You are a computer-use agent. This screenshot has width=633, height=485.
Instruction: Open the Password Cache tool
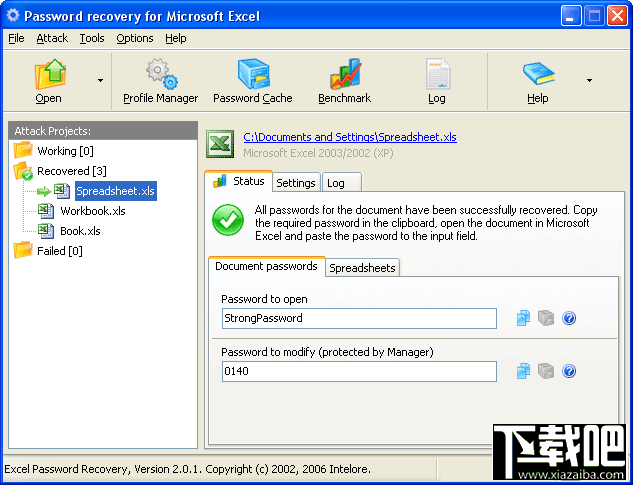coord(253,81)
